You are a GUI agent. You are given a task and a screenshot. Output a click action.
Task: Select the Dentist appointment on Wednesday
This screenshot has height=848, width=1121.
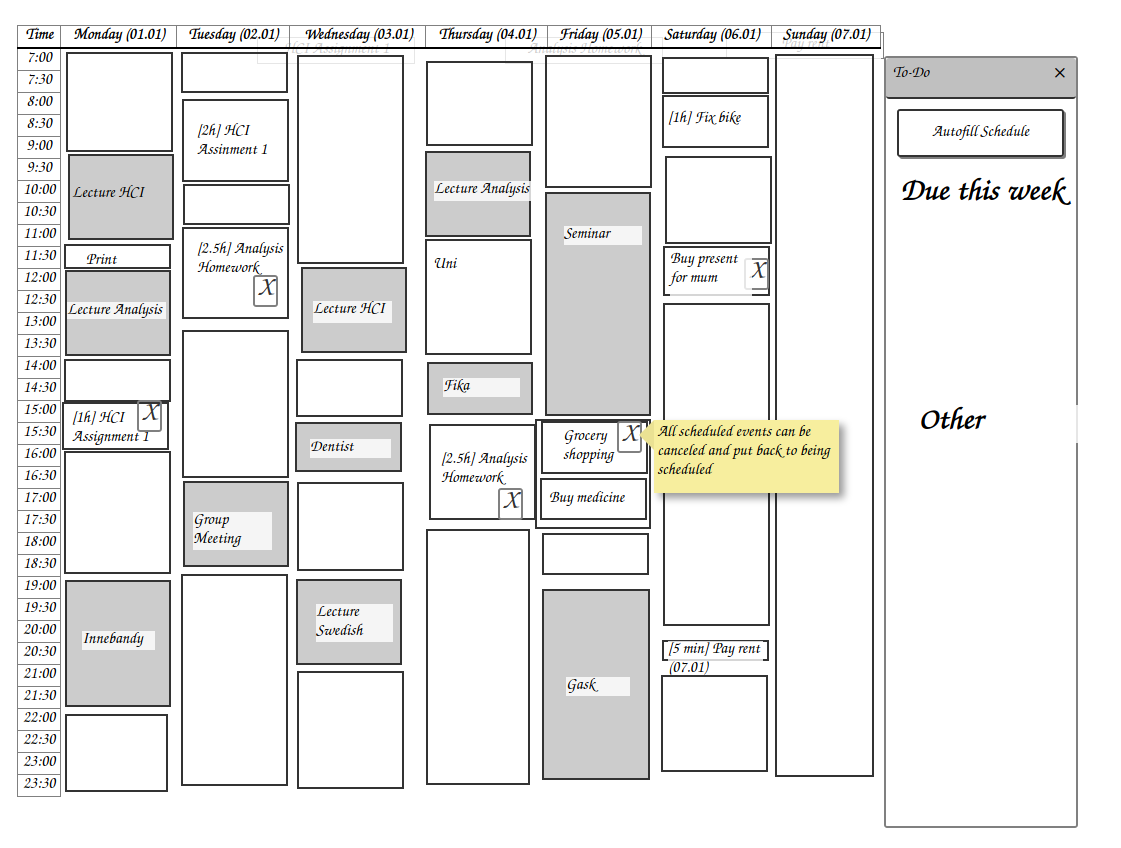coord(348,447)
